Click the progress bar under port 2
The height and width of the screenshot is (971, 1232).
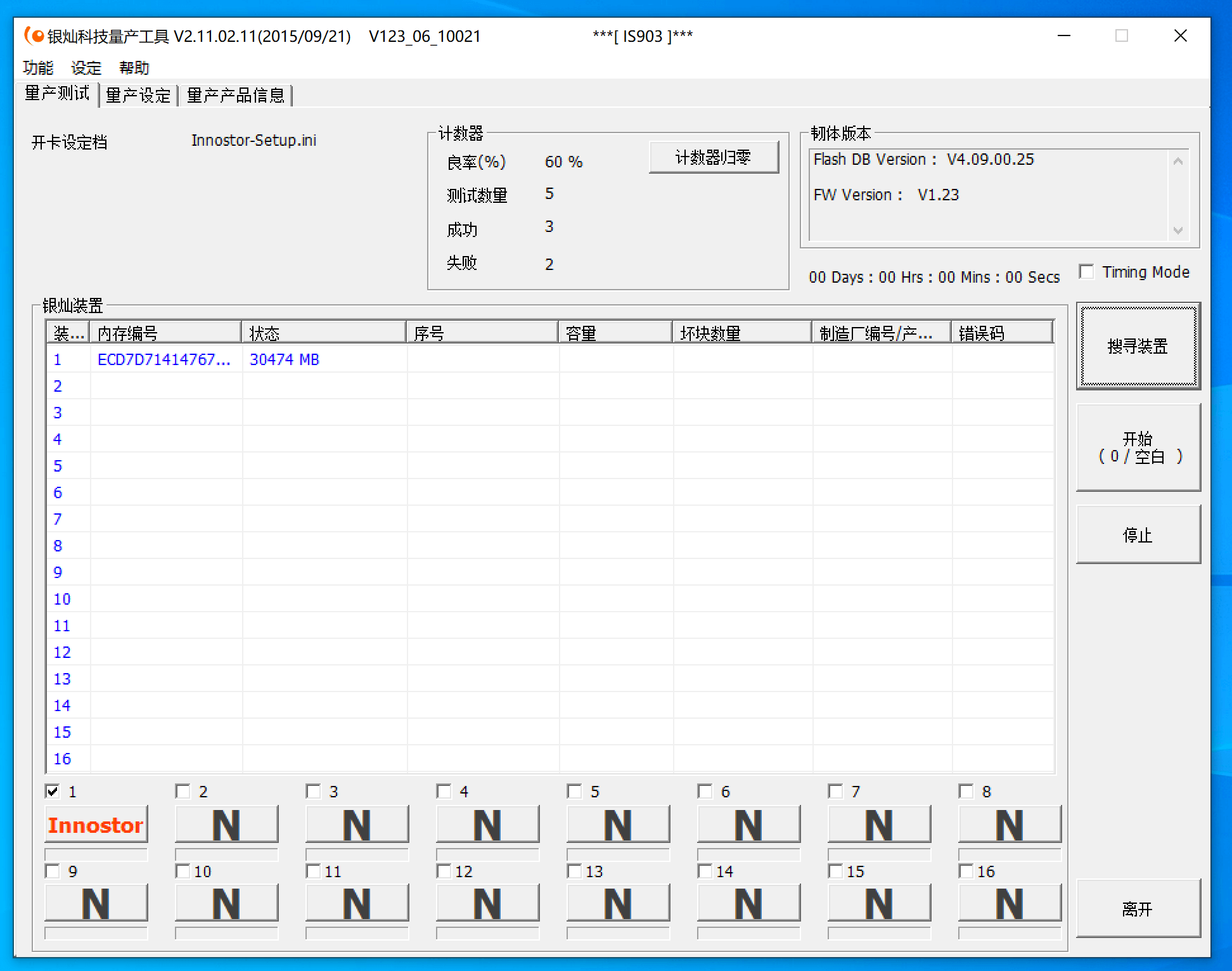226,854
